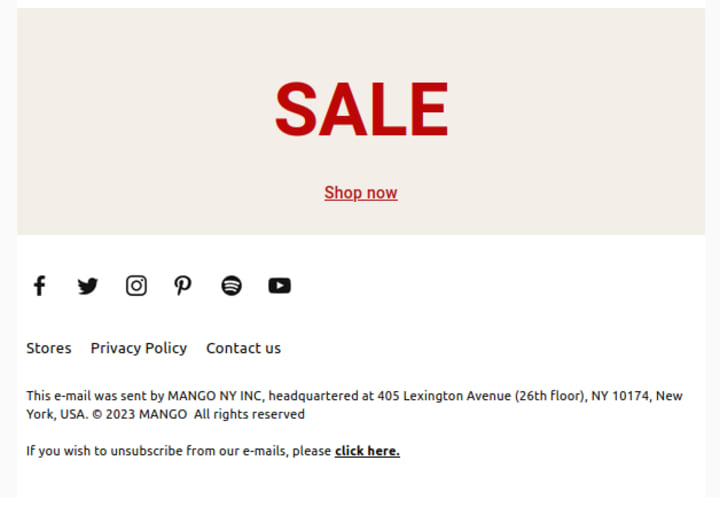The width and height of the screenshot is (720, 515).
Task: Click the © 2023 MANGO copyright text
Action: 140,414
